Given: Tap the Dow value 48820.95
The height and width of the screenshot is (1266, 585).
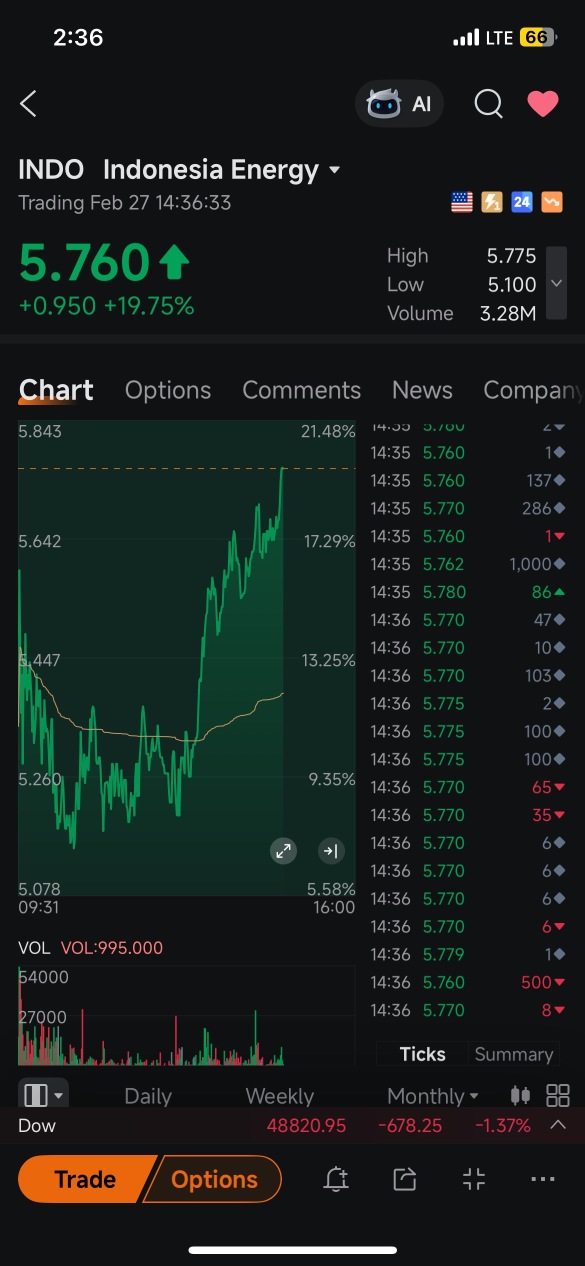Looking at the screenshot, I should point(306,1126).
